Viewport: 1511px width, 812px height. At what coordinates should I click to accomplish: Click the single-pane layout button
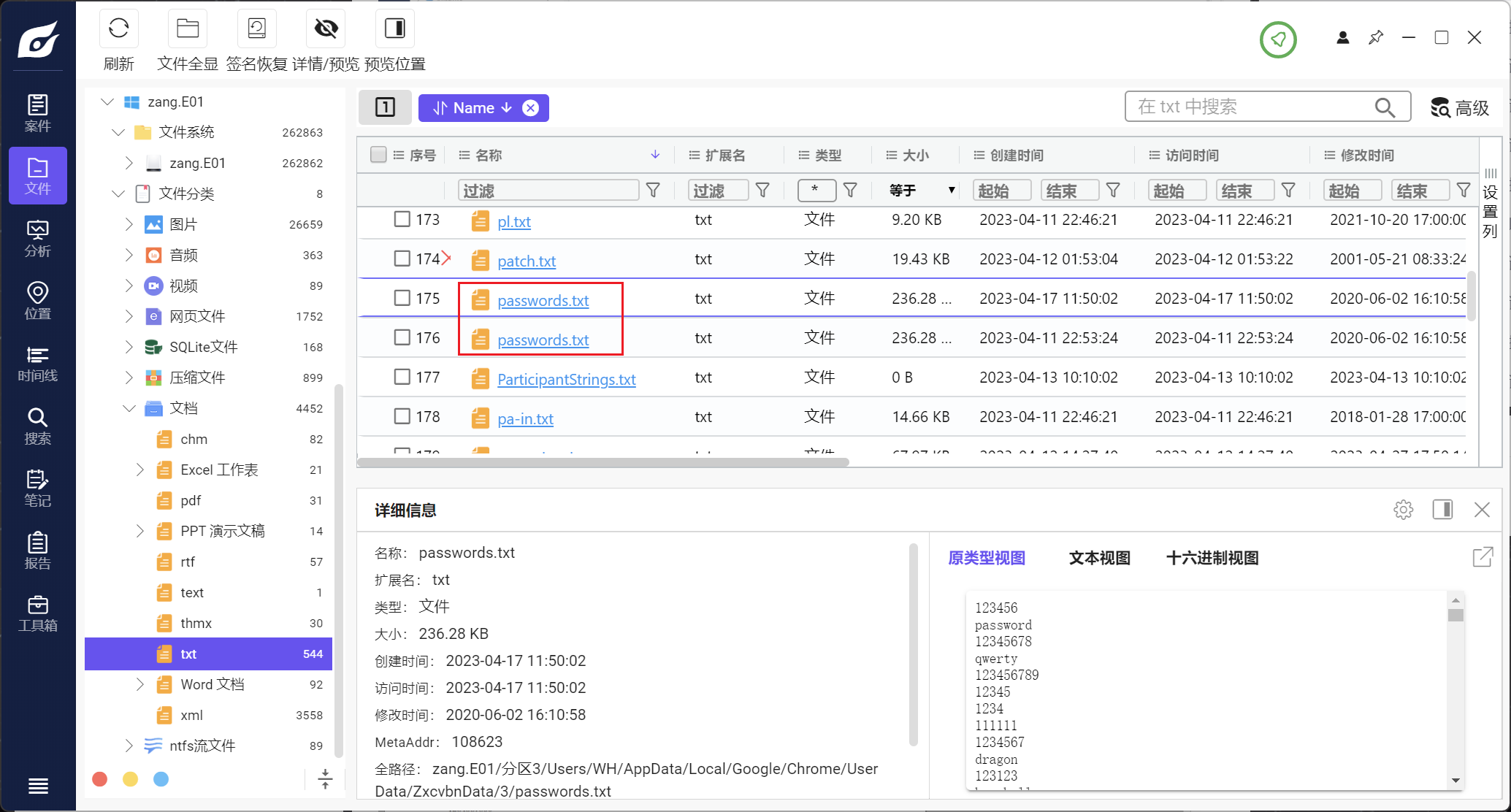pyautogui.click(x=385, y=107)
